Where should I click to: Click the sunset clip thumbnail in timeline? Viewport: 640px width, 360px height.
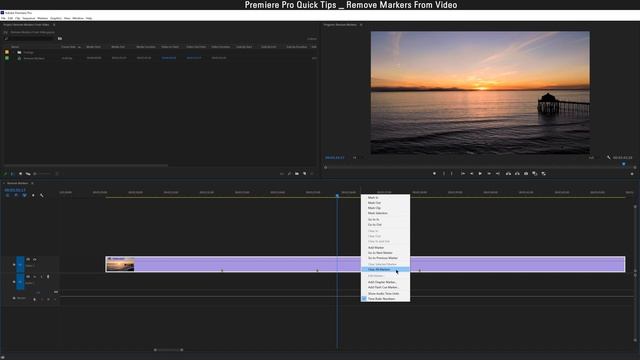pos(120,265)
